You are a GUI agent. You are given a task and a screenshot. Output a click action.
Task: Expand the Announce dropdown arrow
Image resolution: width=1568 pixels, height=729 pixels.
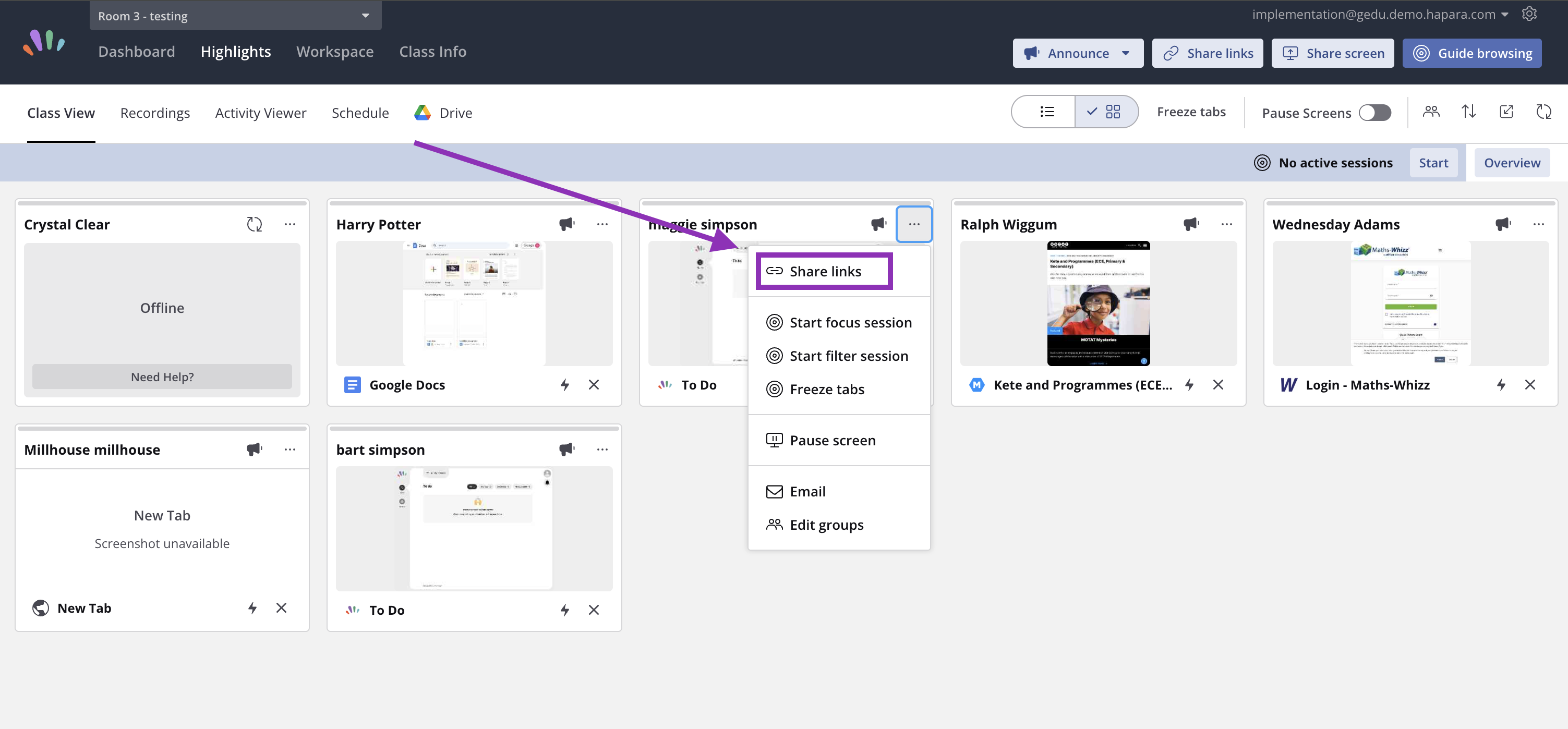point(1126,53)
